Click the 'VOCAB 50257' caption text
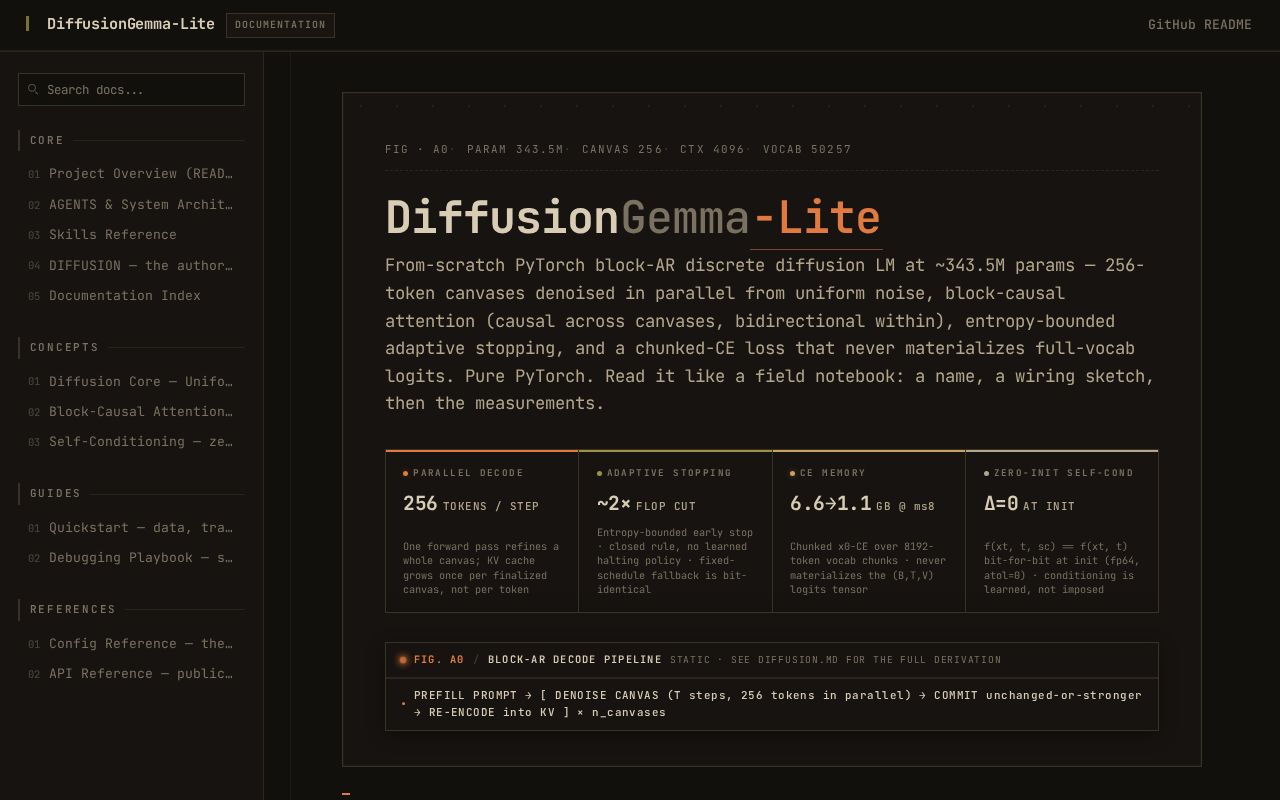1280x800 pixels. pyautogui.click(x=807, y=150)
